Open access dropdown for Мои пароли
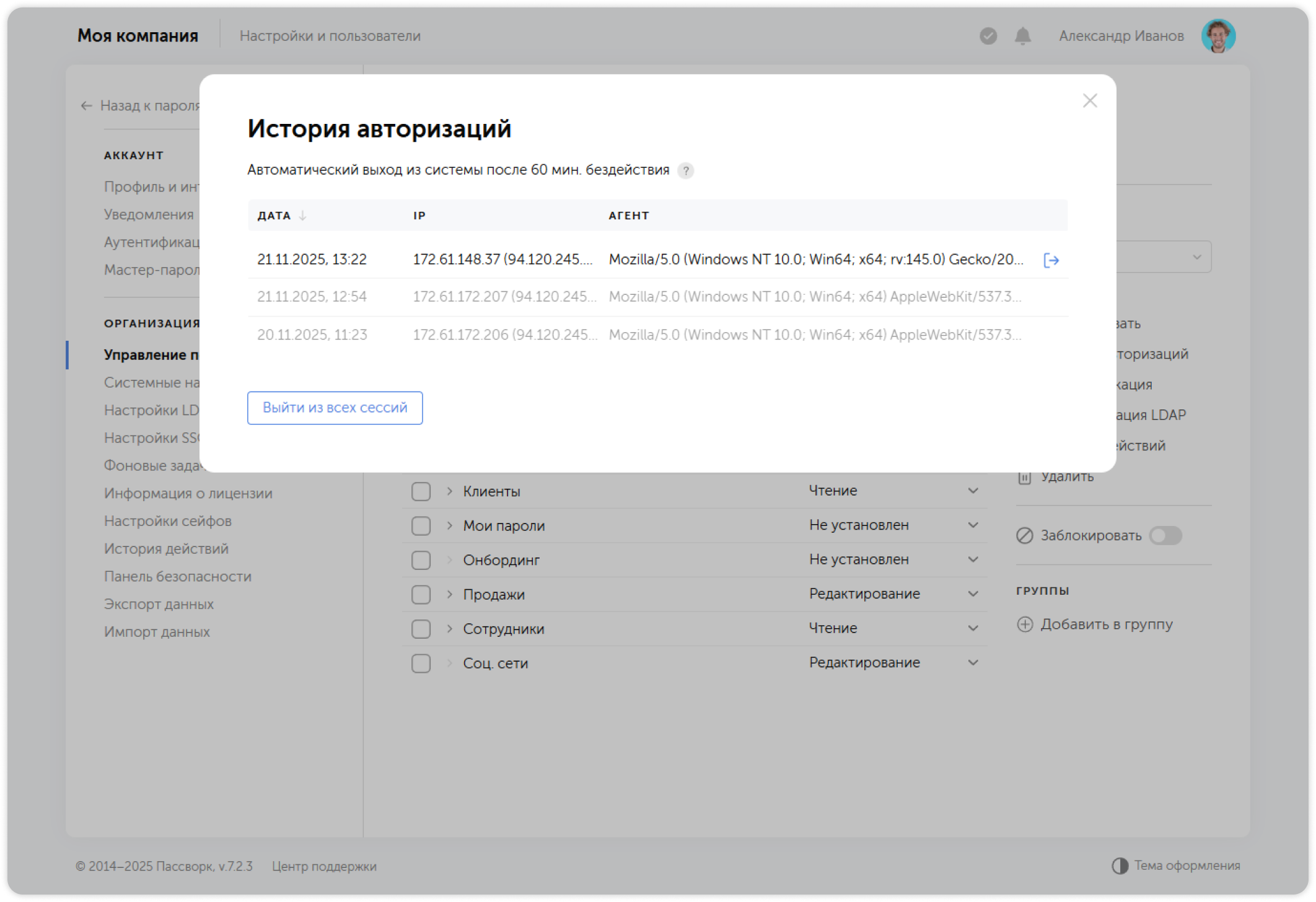Image resolution: width=1316 pixels, height=902 pixels. click(x=973, y=525)
